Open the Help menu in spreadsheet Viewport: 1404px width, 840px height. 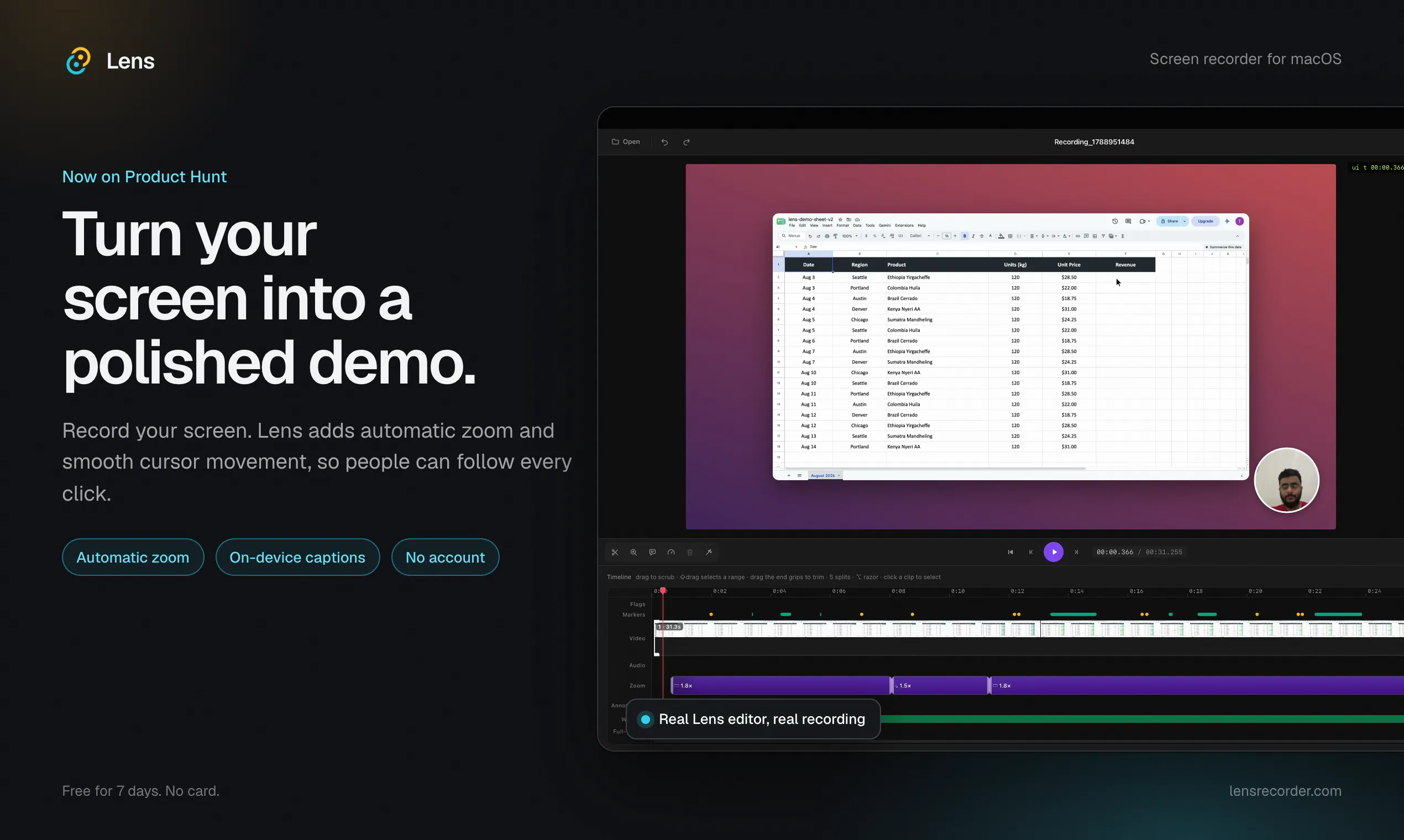(x=921, y=225)
